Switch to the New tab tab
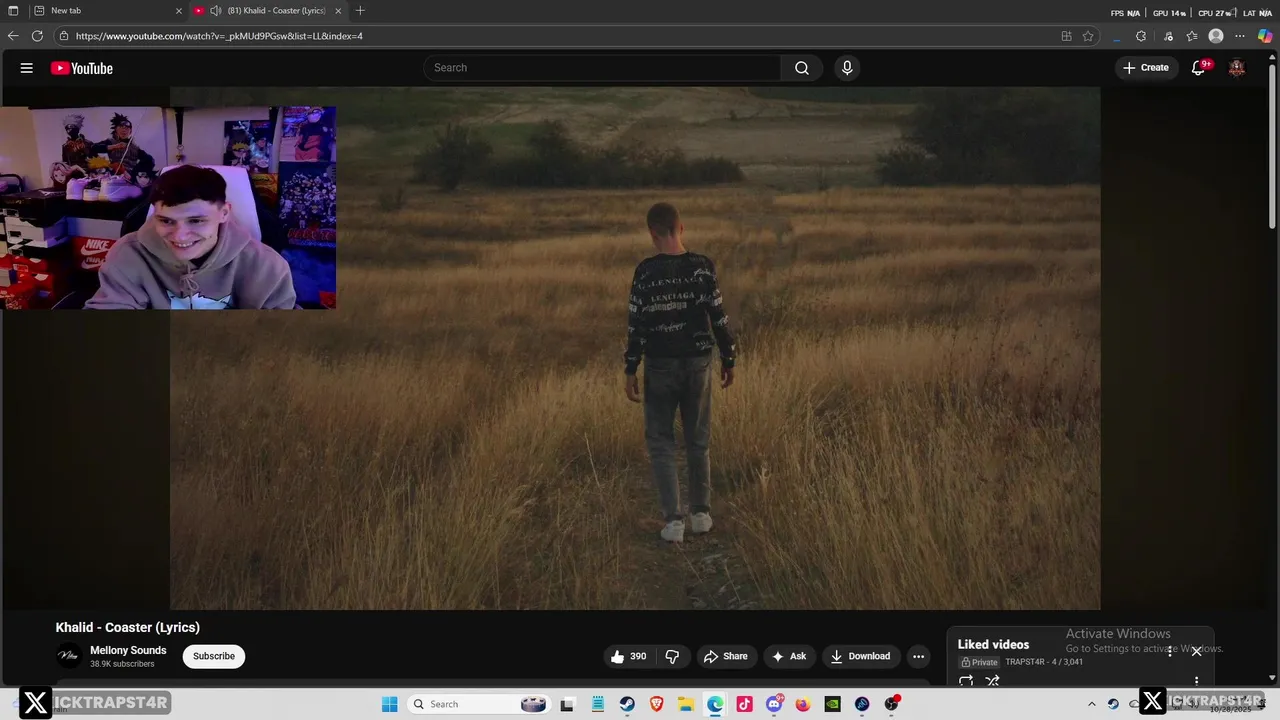The image size is (1280, 720). click(x=107, y=11)
